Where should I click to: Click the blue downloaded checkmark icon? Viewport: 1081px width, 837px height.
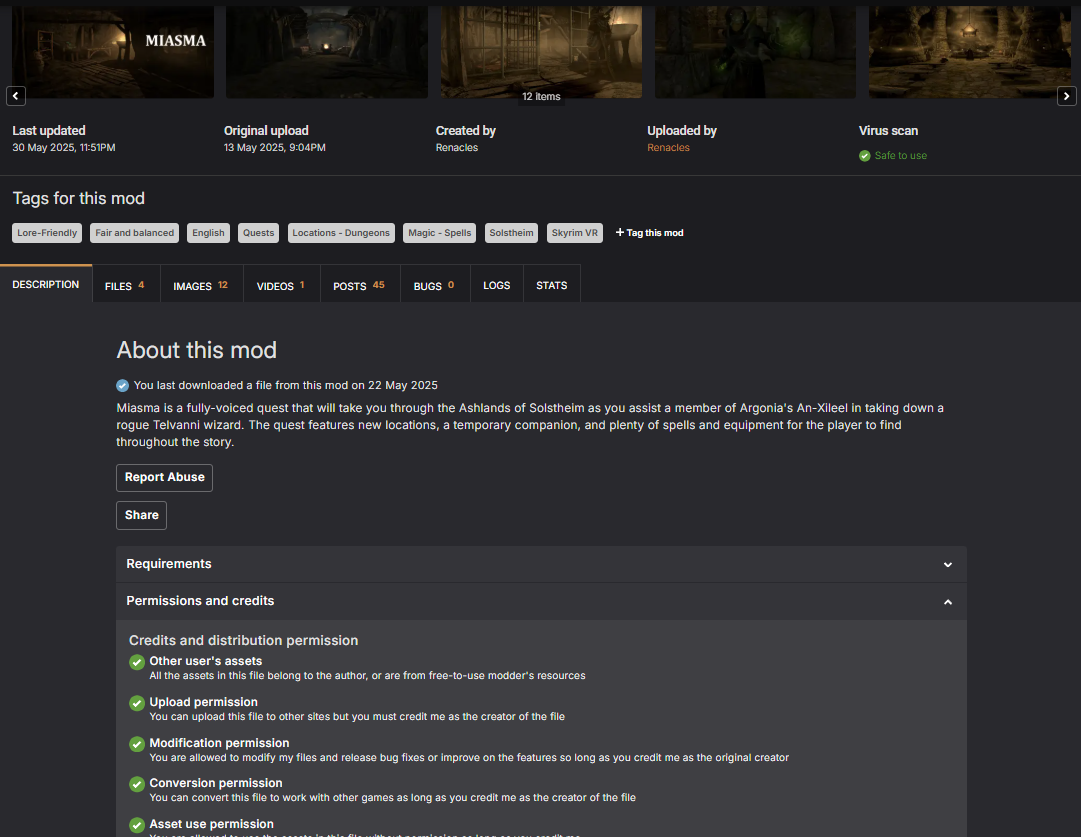coord(122,385)
